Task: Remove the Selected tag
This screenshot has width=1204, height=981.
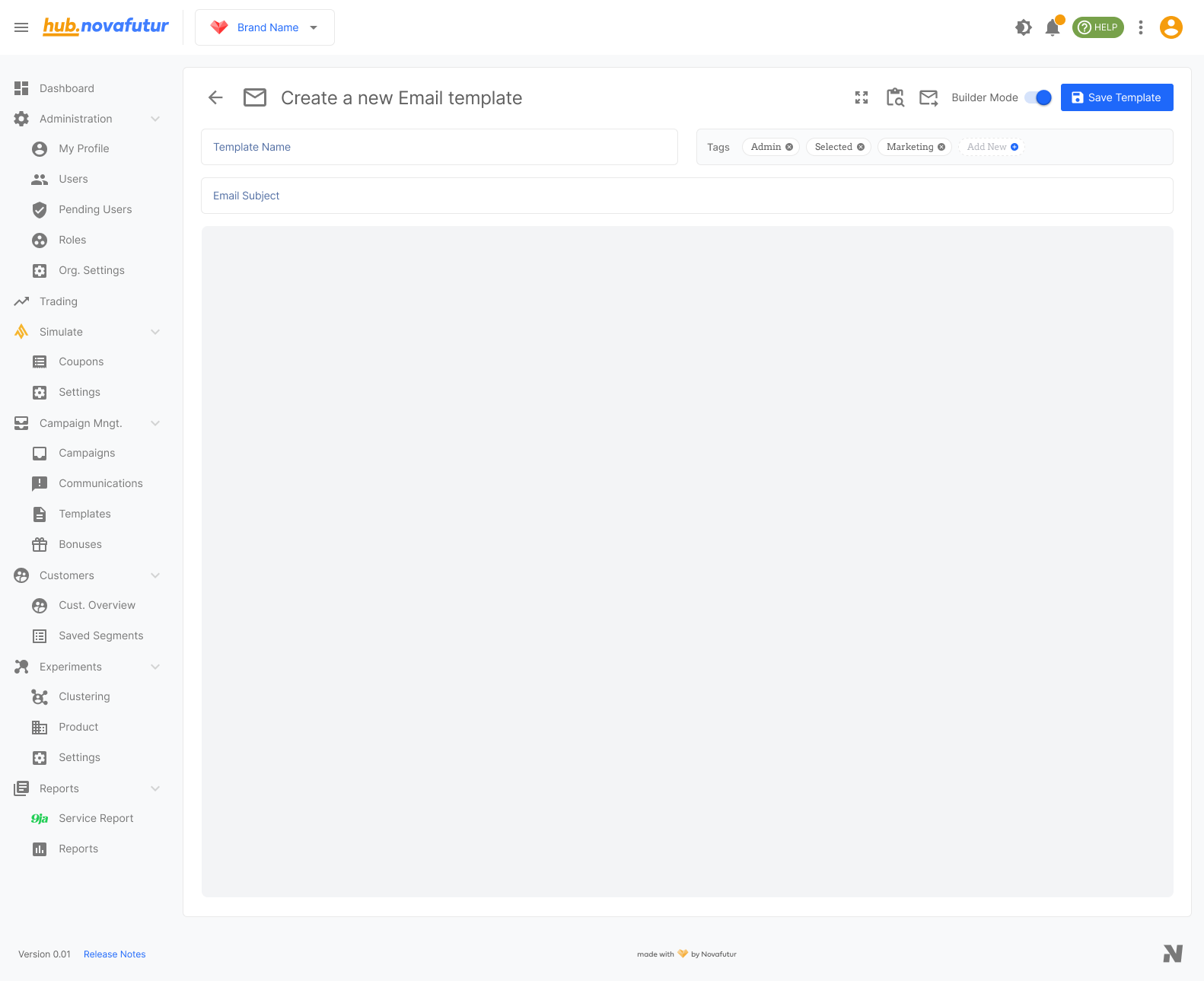Action: [861, 147]
